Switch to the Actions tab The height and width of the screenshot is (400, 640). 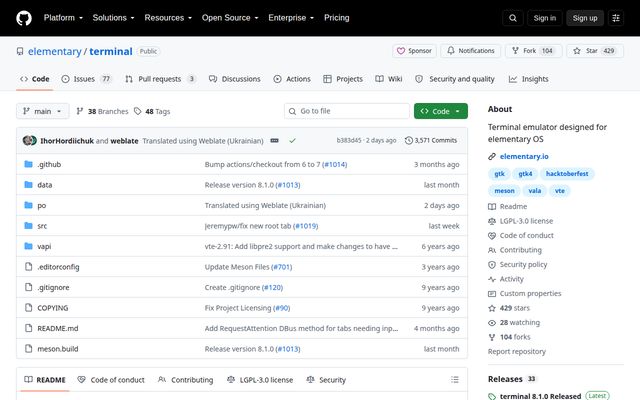[x=292, y=79]
